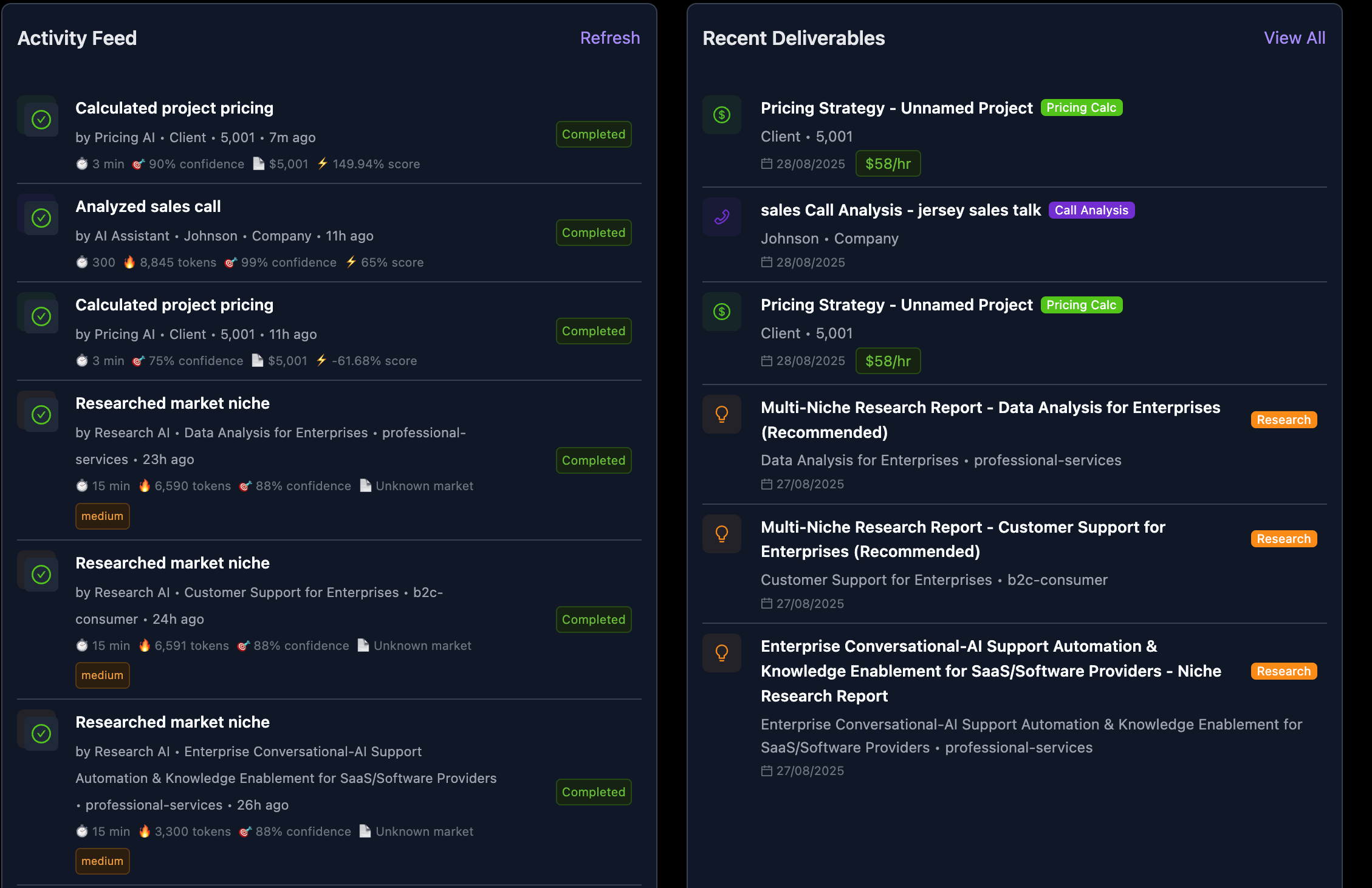The height and width of the screenshot is (888, 1372).
Task: Click the $58/hr rate badge
Action: [x=888, y=163]
